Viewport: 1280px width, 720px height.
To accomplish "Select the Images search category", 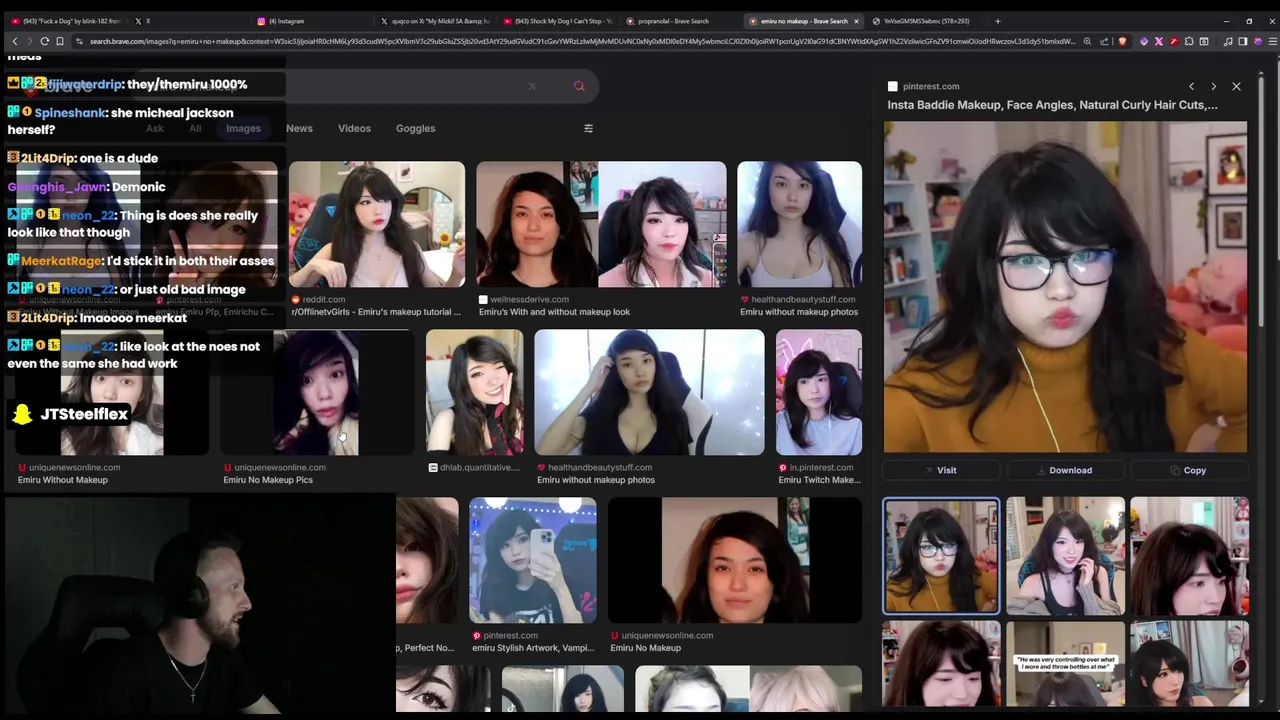I will [243, 128].
